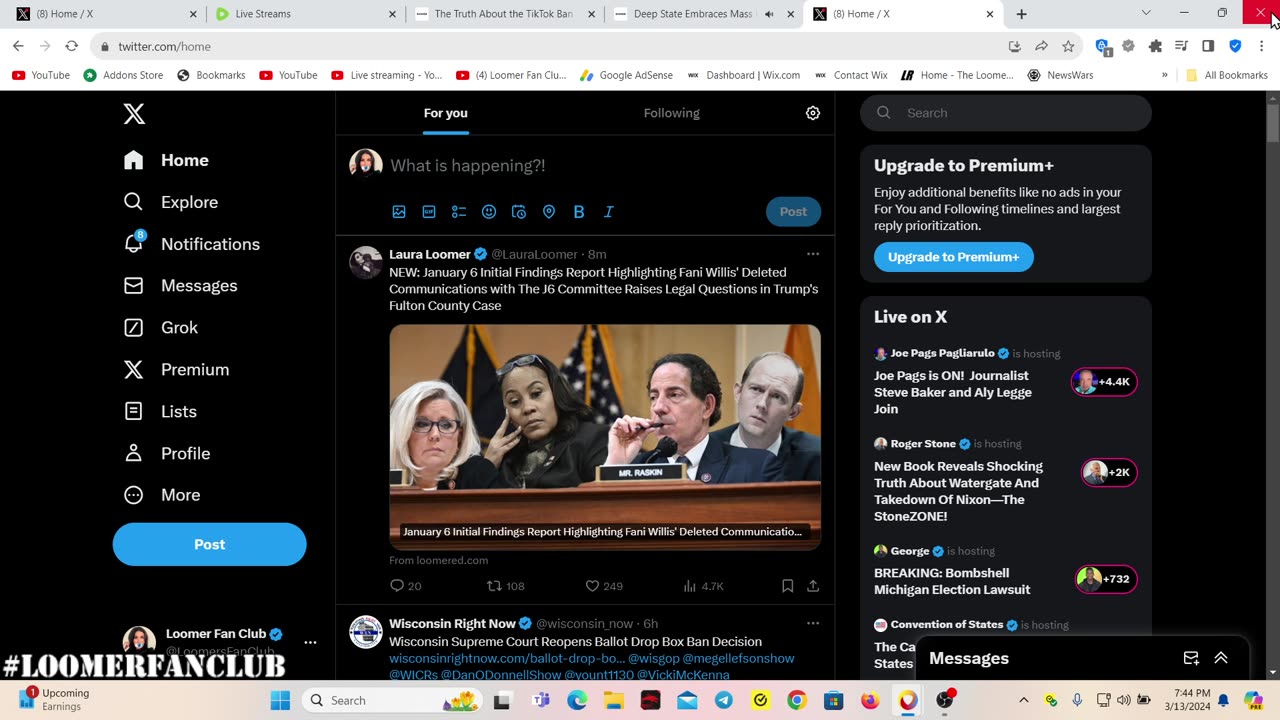1280x720 pixels.
Task: Open wisconsinrightnow.com ballot drop box link
Action: [507, 658]
